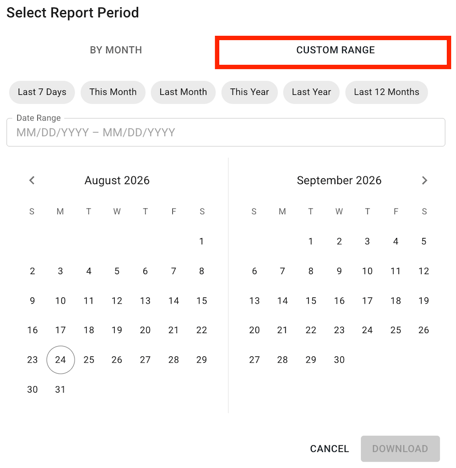
Task: Pick the Last Month preset chip
Action: (183, 92)
